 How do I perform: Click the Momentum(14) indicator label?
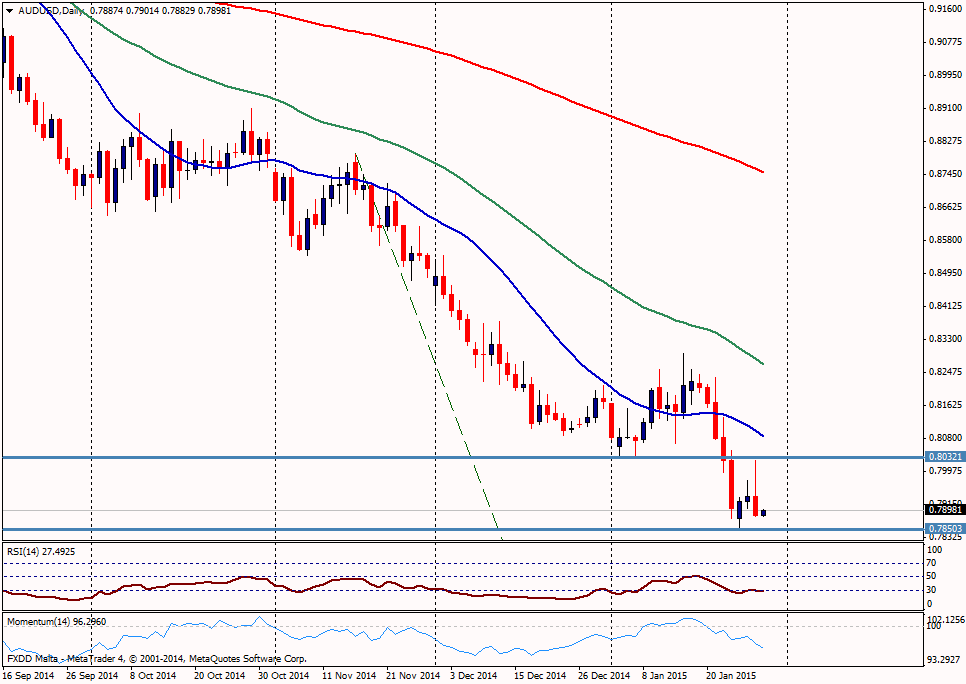click(54, 621)
